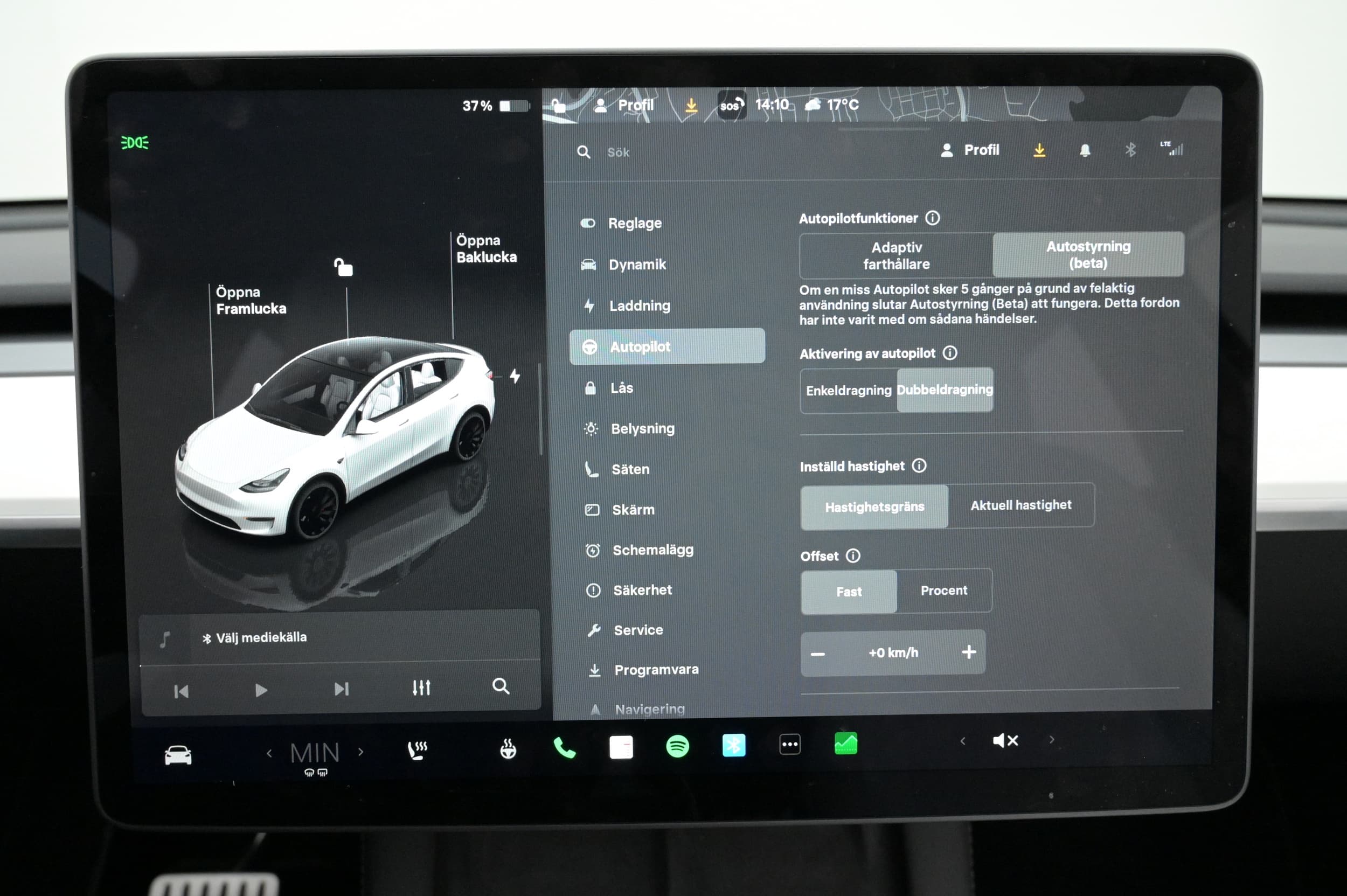1347x896 pixels.
Task: Tap the LTE signal strength icon
Action: click(1172, 149)
